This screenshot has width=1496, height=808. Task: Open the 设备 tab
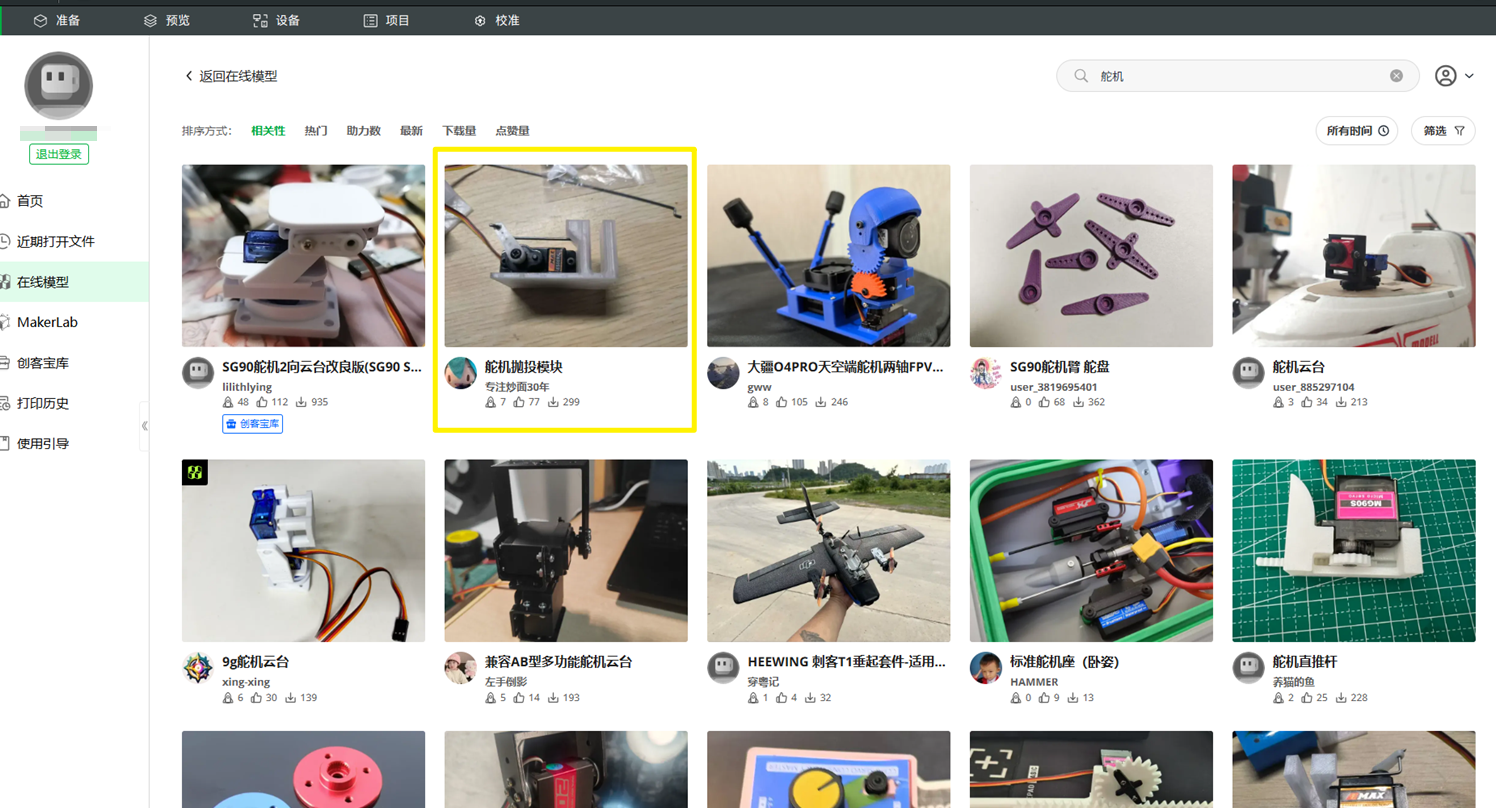pos(276,20)
